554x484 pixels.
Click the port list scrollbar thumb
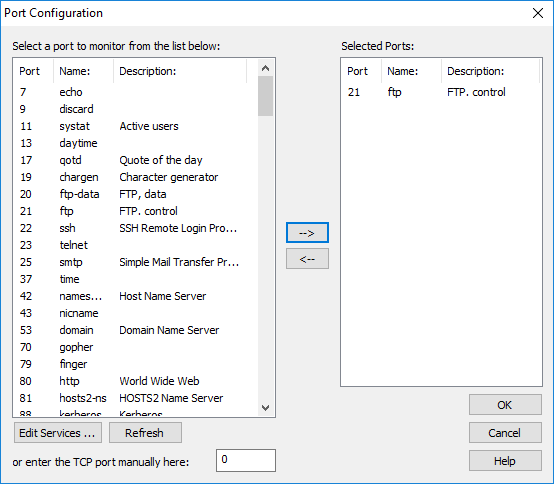[265, 96]
